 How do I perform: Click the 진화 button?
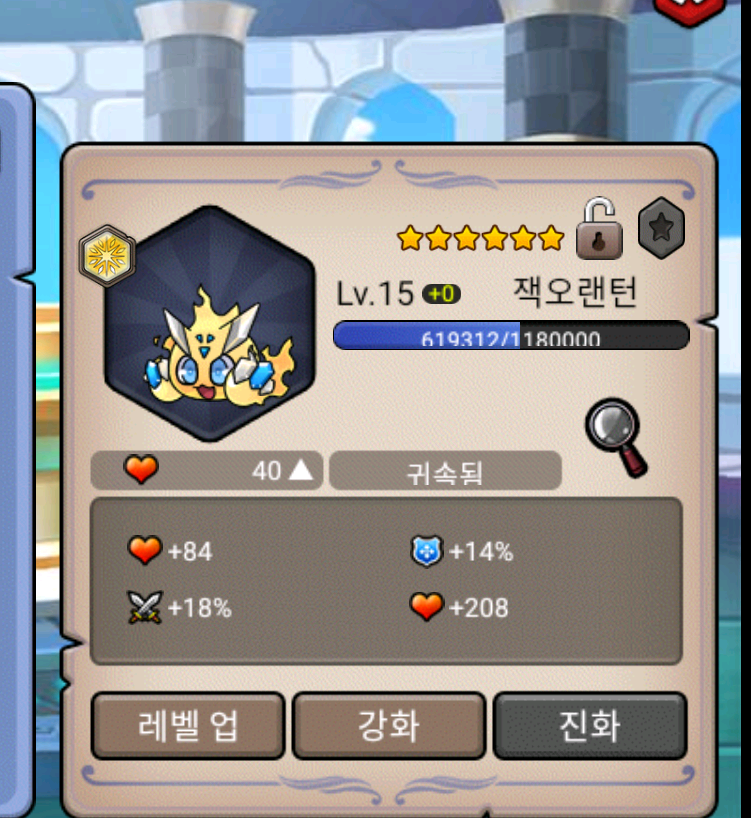click(590, 726)
